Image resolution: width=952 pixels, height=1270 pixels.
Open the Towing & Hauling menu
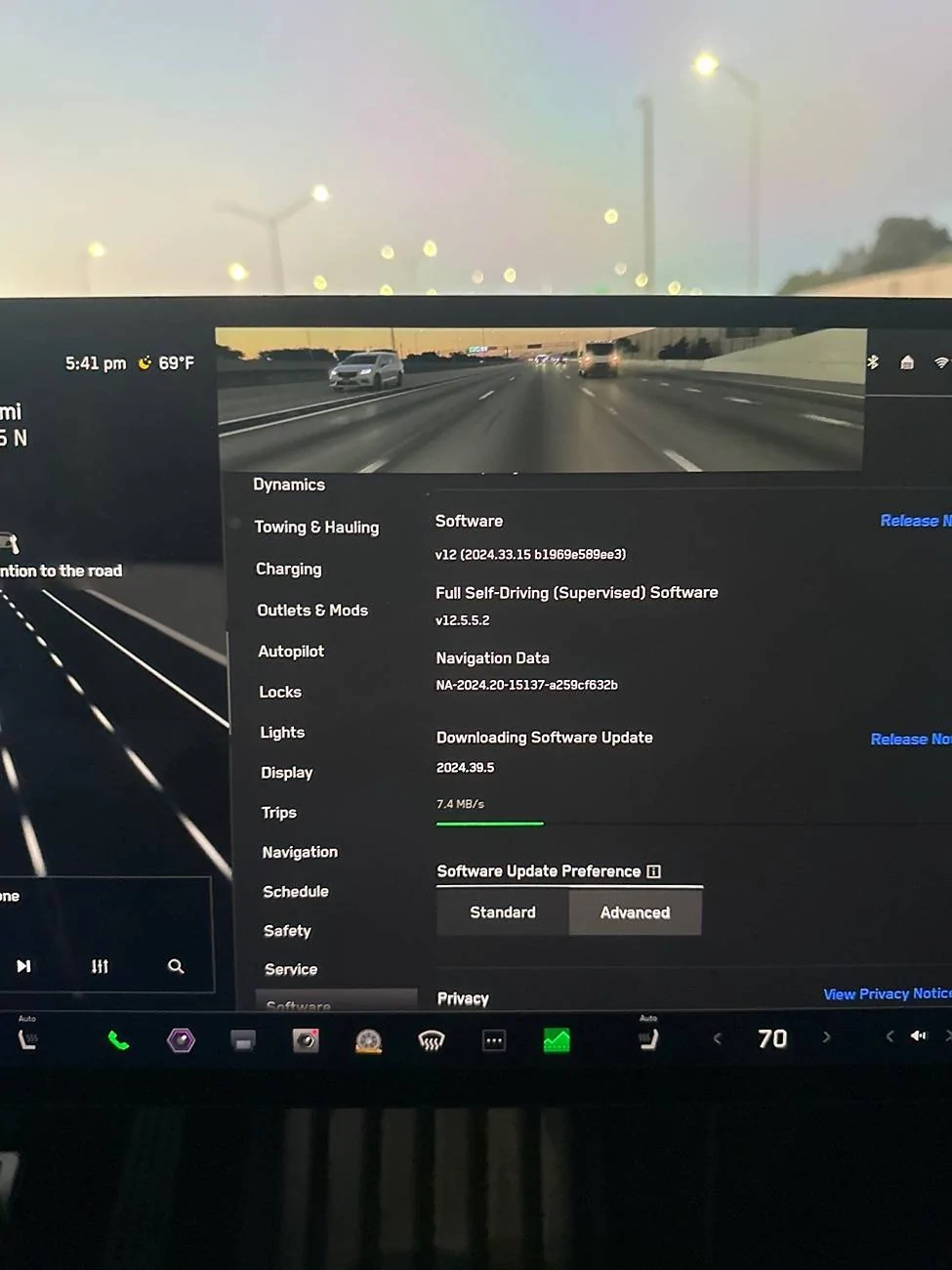[x=316, y=528]
